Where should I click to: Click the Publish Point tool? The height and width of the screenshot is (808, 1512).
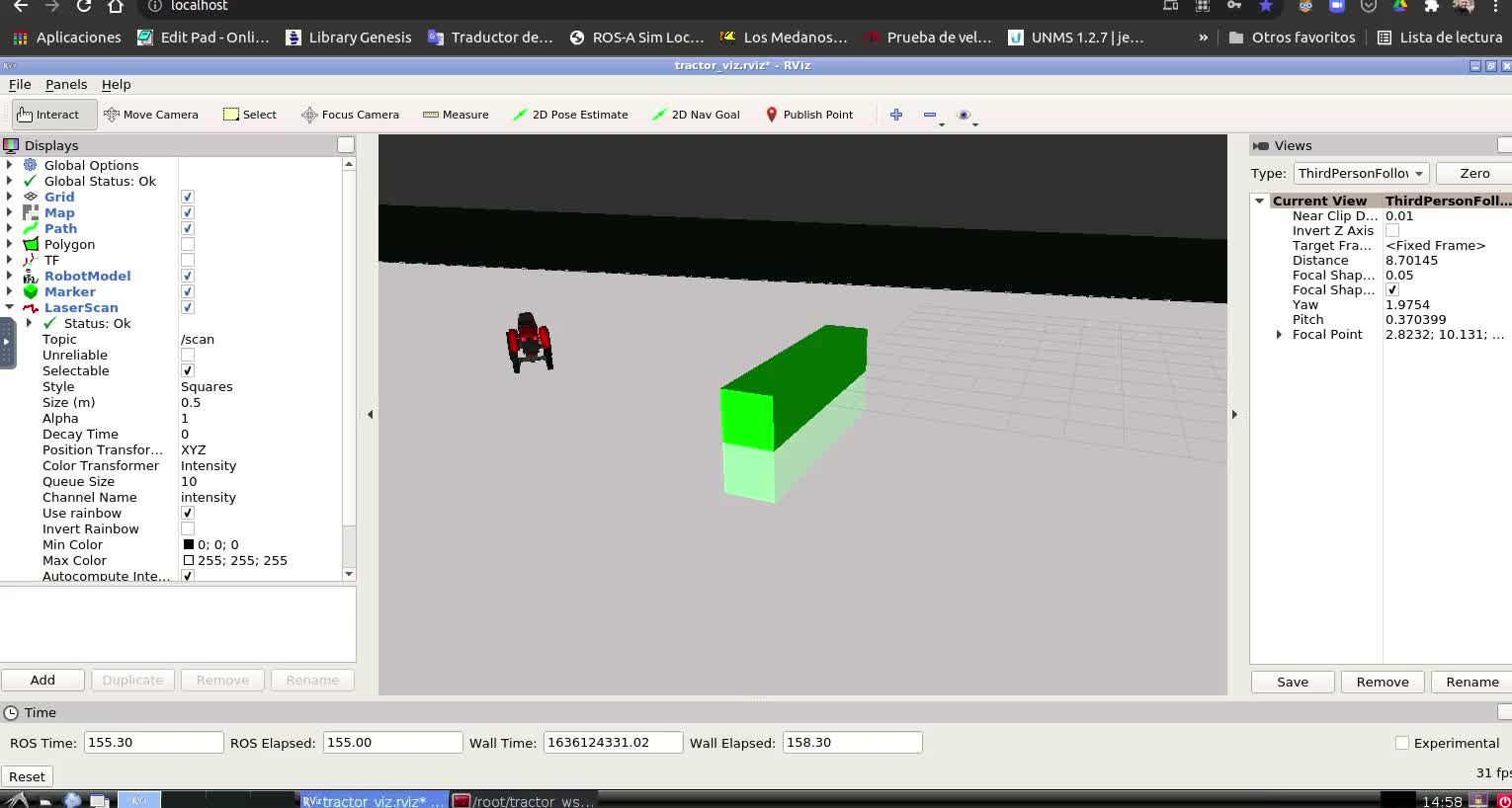pyautogui.click(x=808, y=115)
